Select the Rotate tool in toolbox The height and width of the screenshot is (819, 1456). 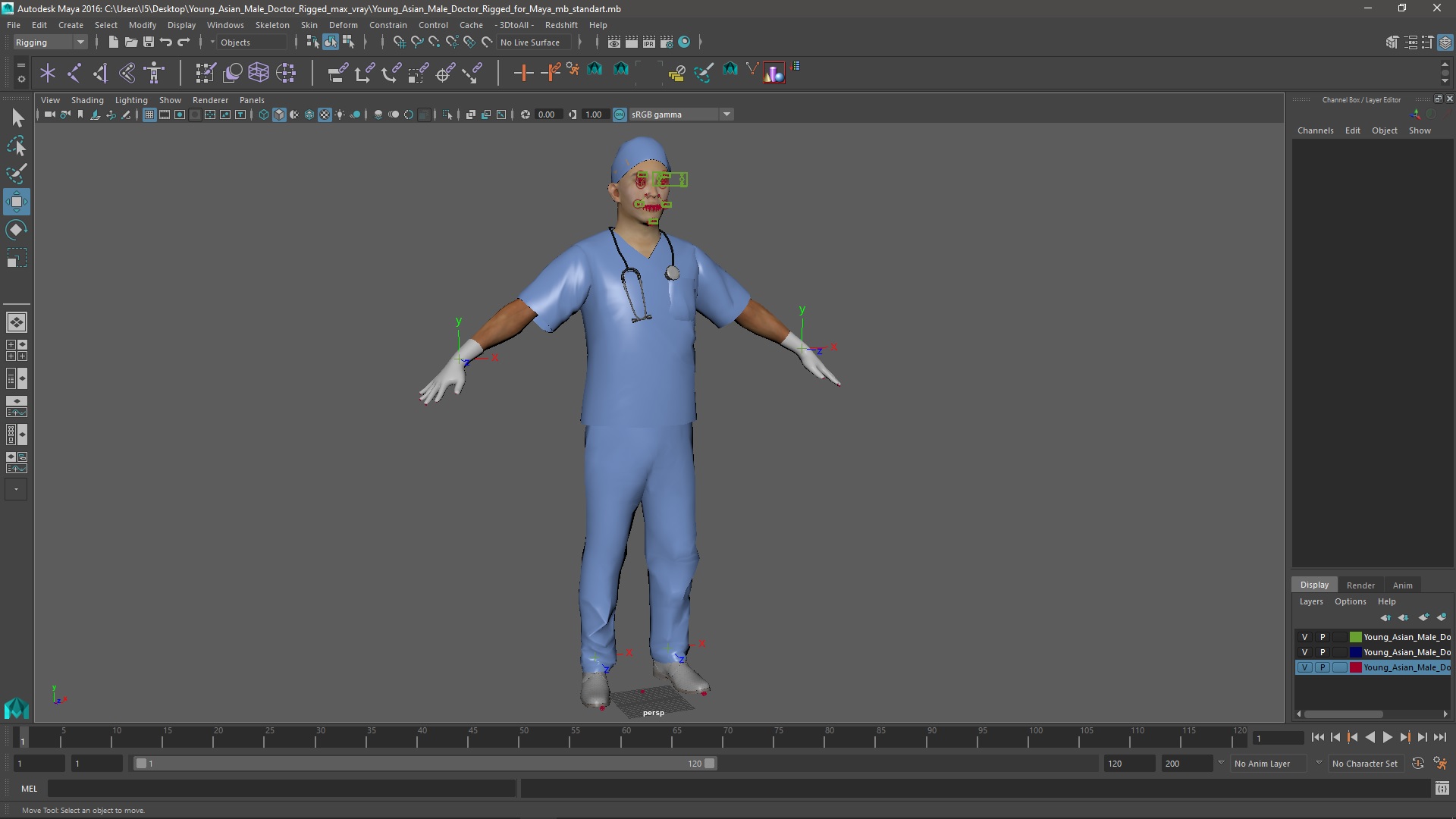coord(17,229)
